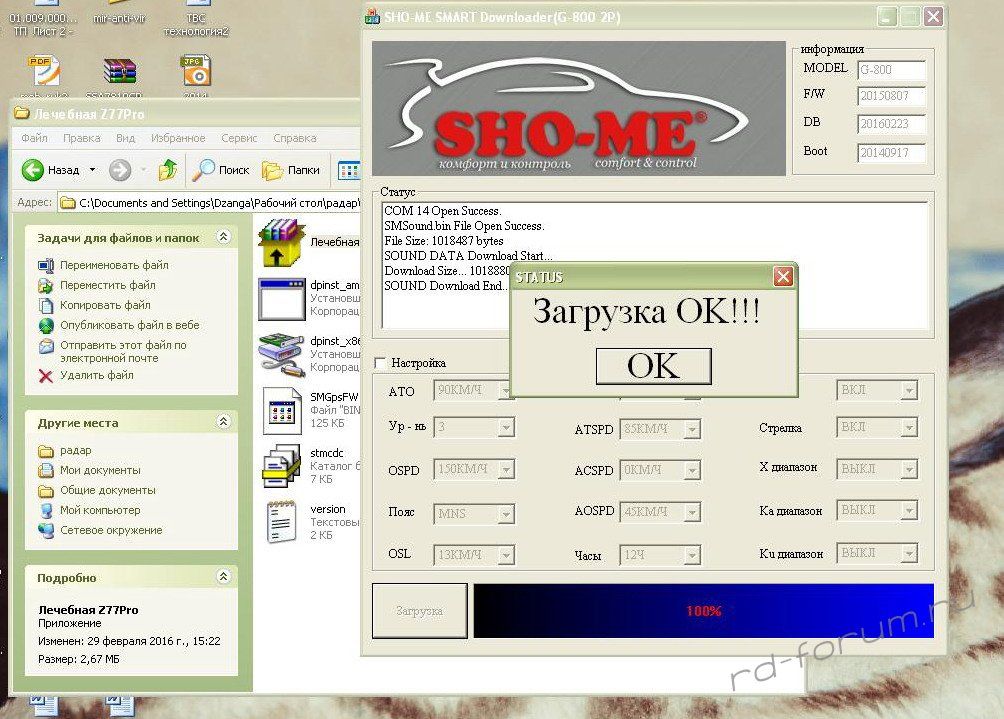The height and width of the screenshot is (719, 1004).
Task: Open the Избранное menu in Explorer
Action: pyautogui.click(x=178, y=138)
